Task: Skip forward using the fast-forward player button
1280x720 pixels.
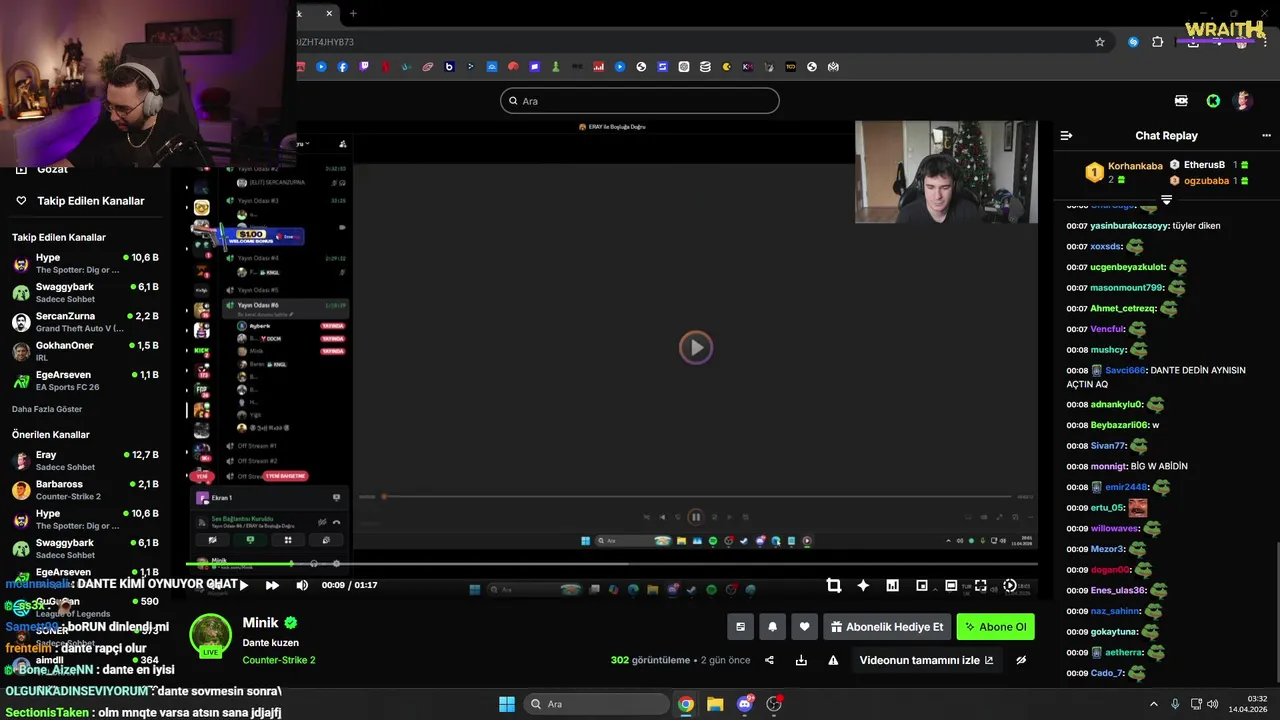Action: pyautogui.click(x=272, y=585)
